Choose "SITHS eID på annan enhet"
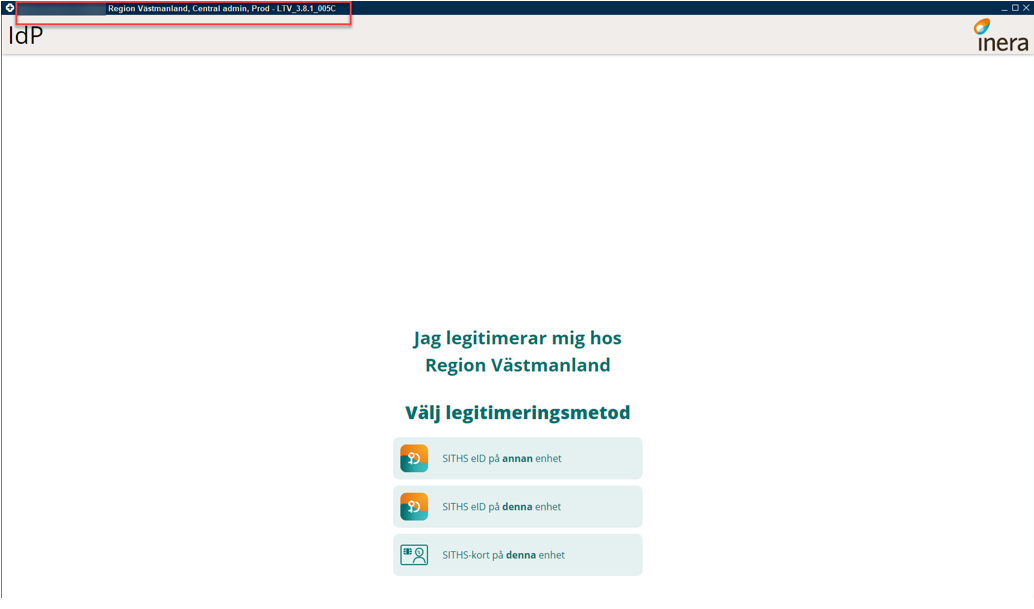This screenshot has width=1034, height=609. coord(517,458)
